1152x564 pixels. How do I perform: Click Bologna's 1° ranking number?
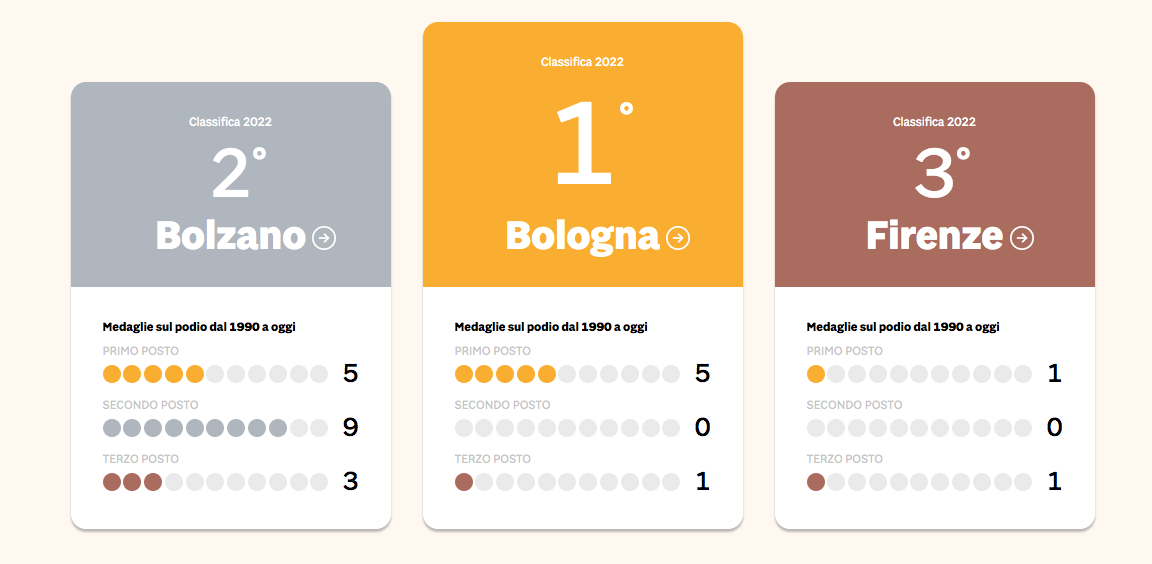tap(593, 142)
